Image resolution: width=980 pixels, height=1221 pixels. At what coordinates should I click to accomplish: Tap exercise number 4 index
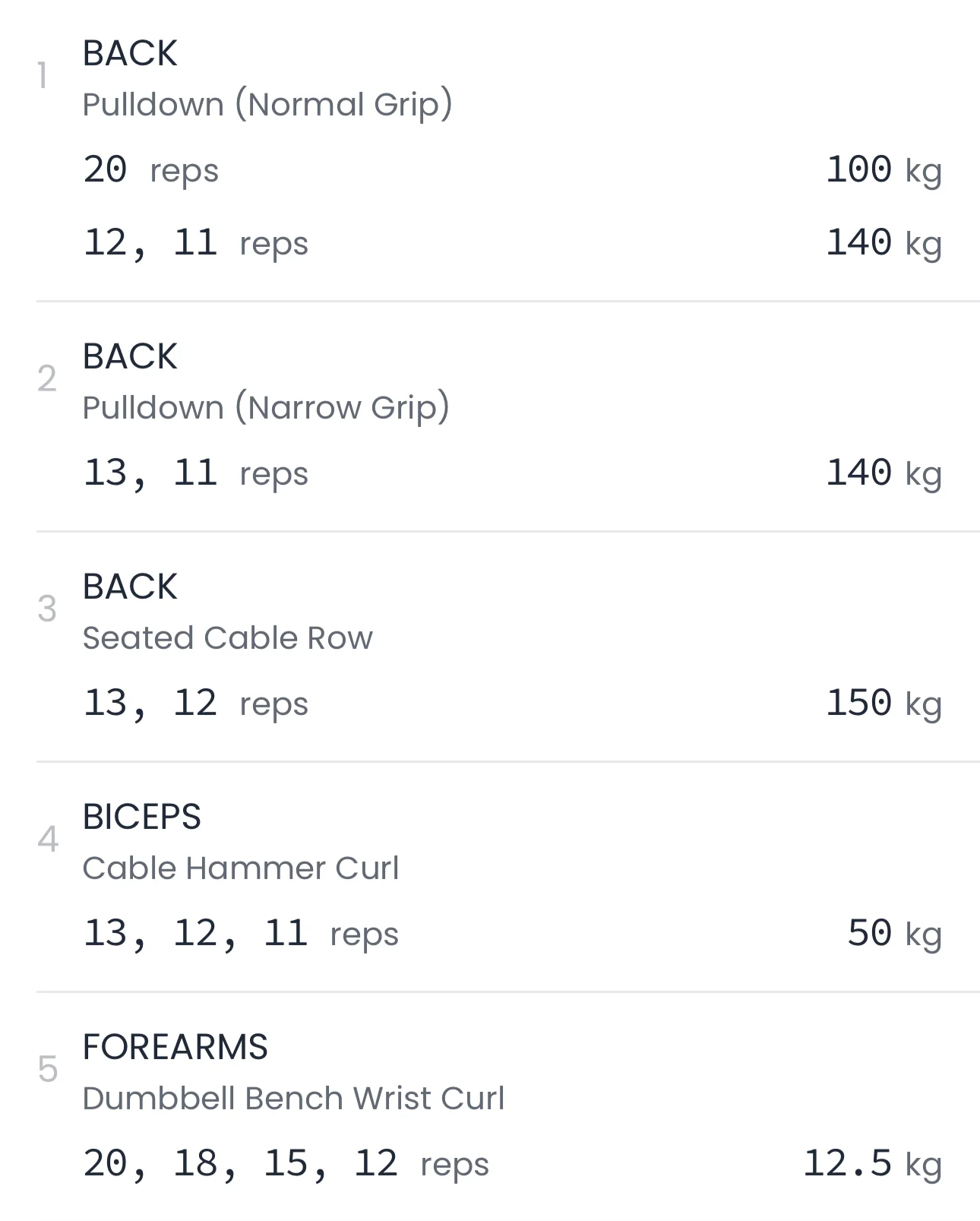pyautogui.click(x=47, y=839)
